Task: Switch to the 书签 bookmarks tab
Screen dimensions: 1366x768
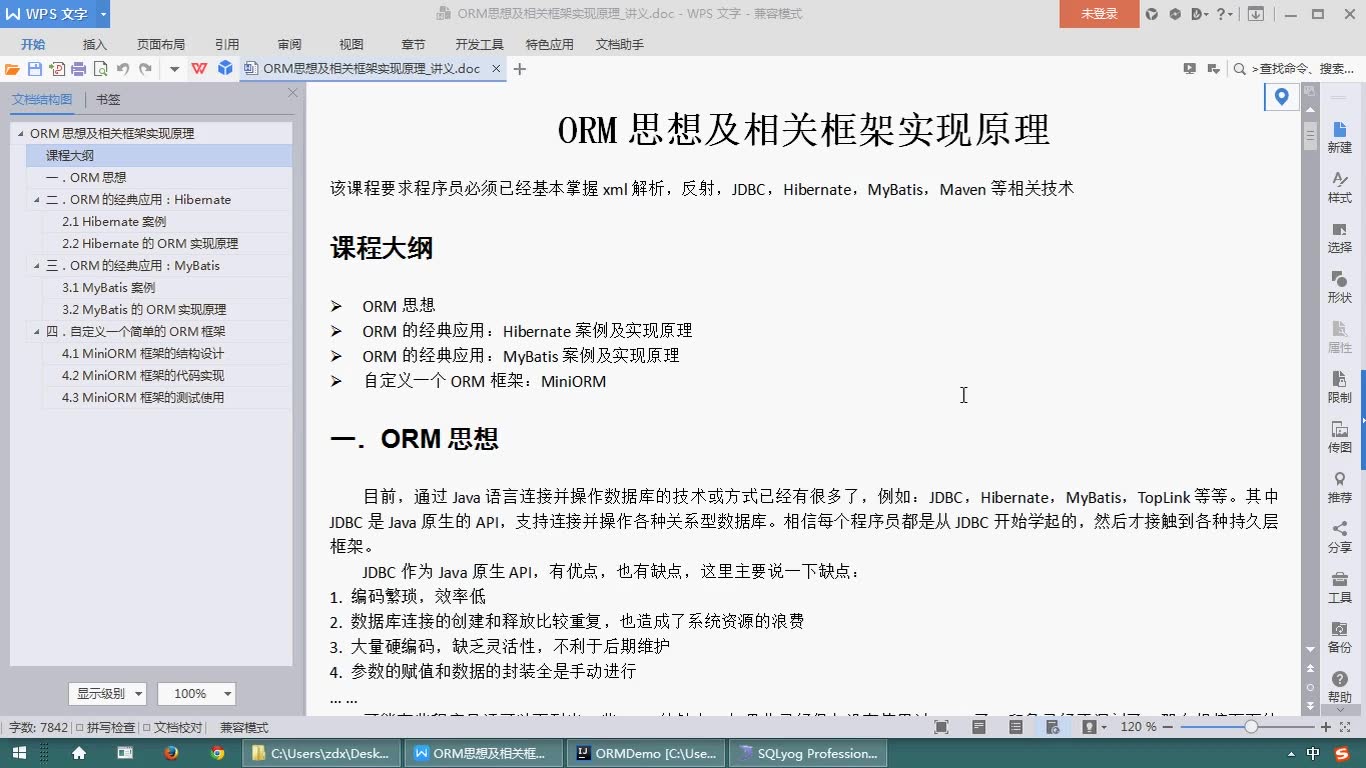Action: (108, 100)
